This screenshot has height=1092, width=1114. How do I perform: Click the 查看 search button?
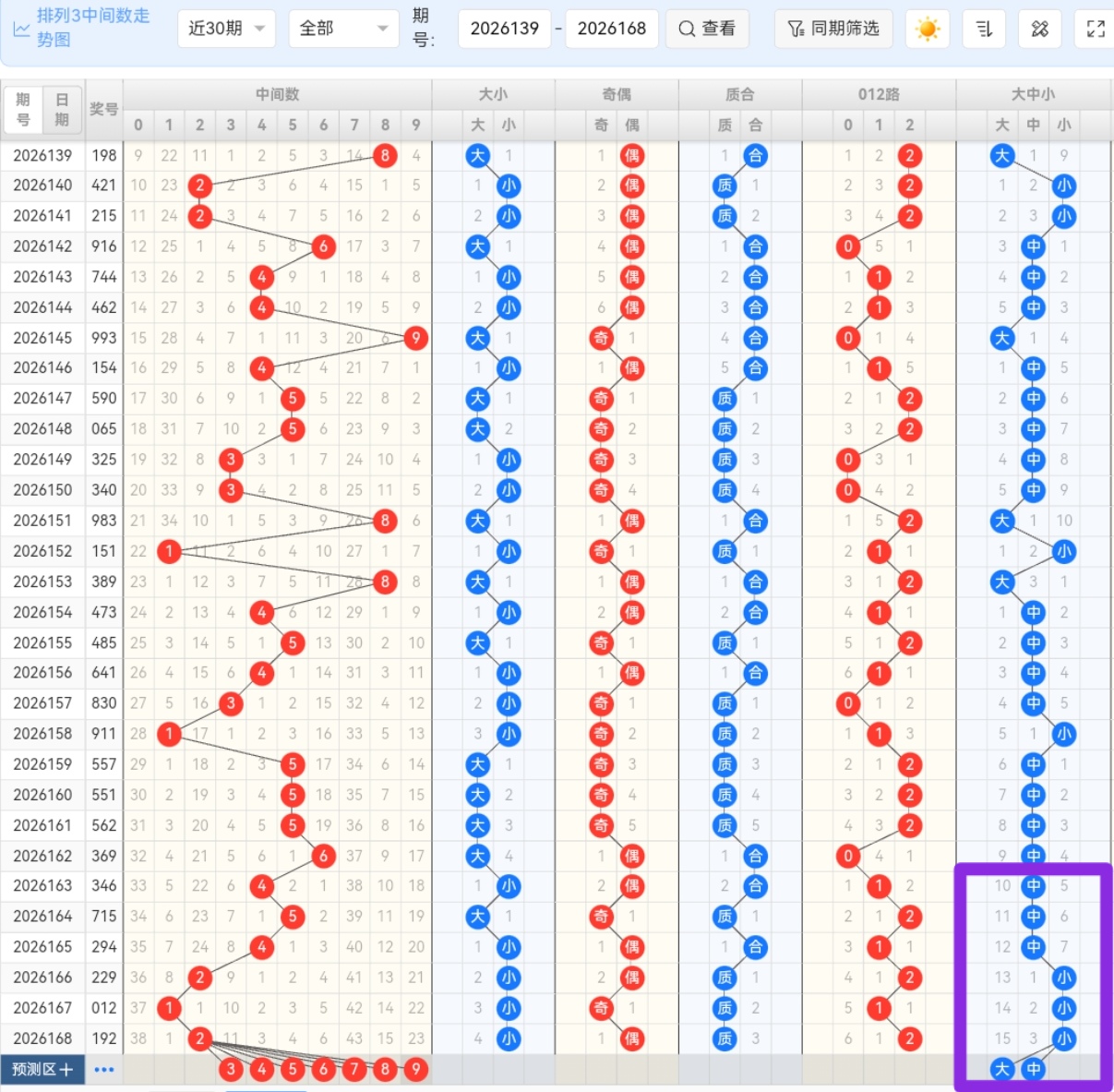click(708, 29)
